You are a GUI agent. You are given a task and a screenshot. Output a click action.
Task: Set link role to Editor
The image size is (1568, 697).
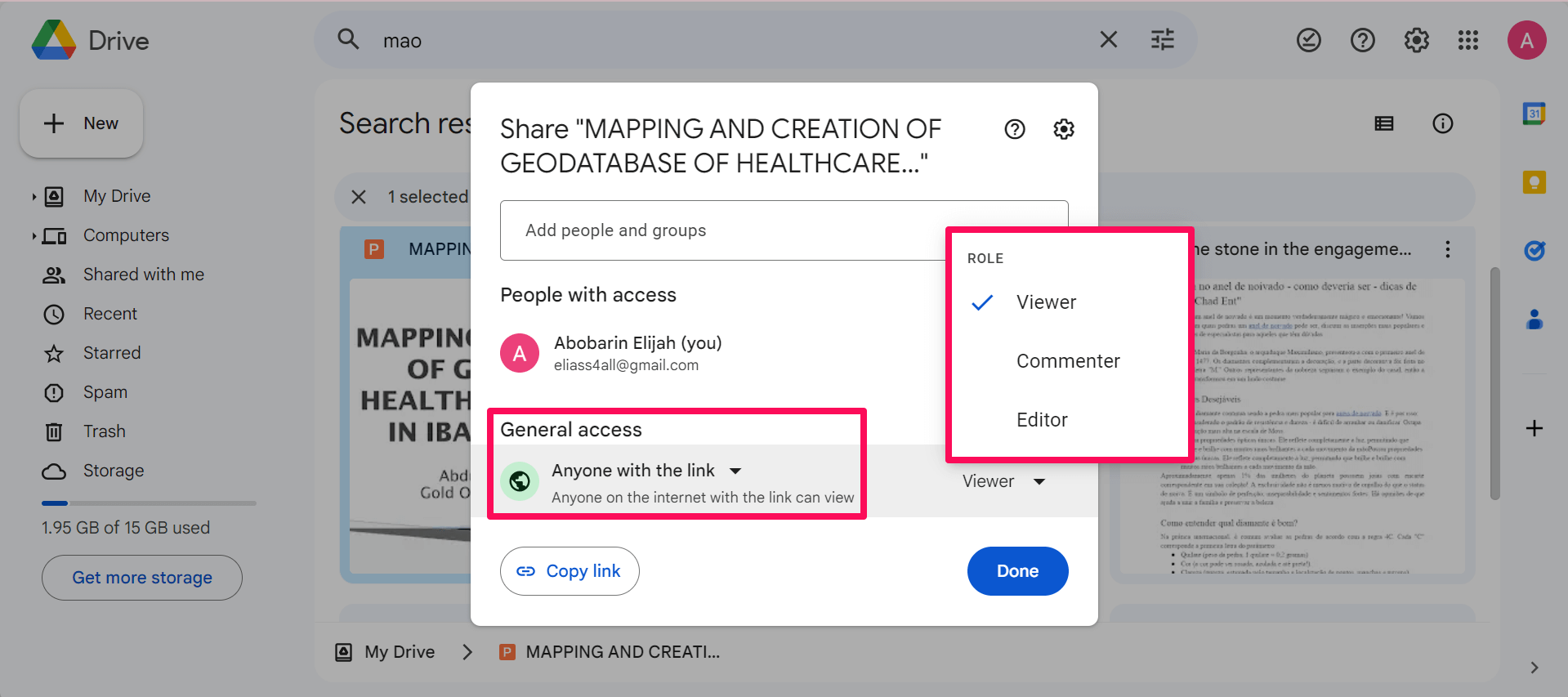[1042, 420]
